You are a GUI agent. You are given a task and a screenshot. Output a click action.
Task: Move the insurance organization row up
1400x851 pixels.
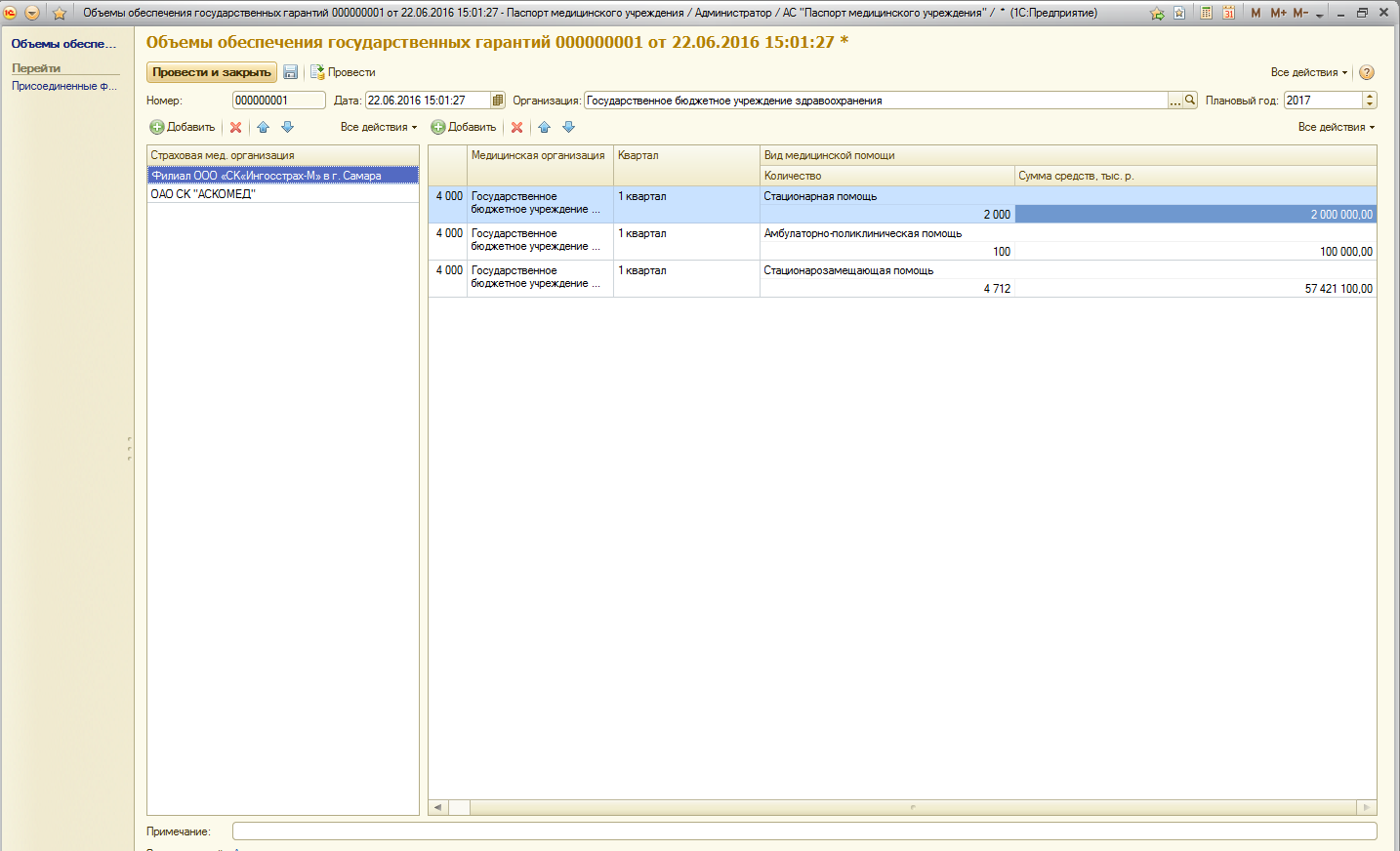click(x=263, y=127)
